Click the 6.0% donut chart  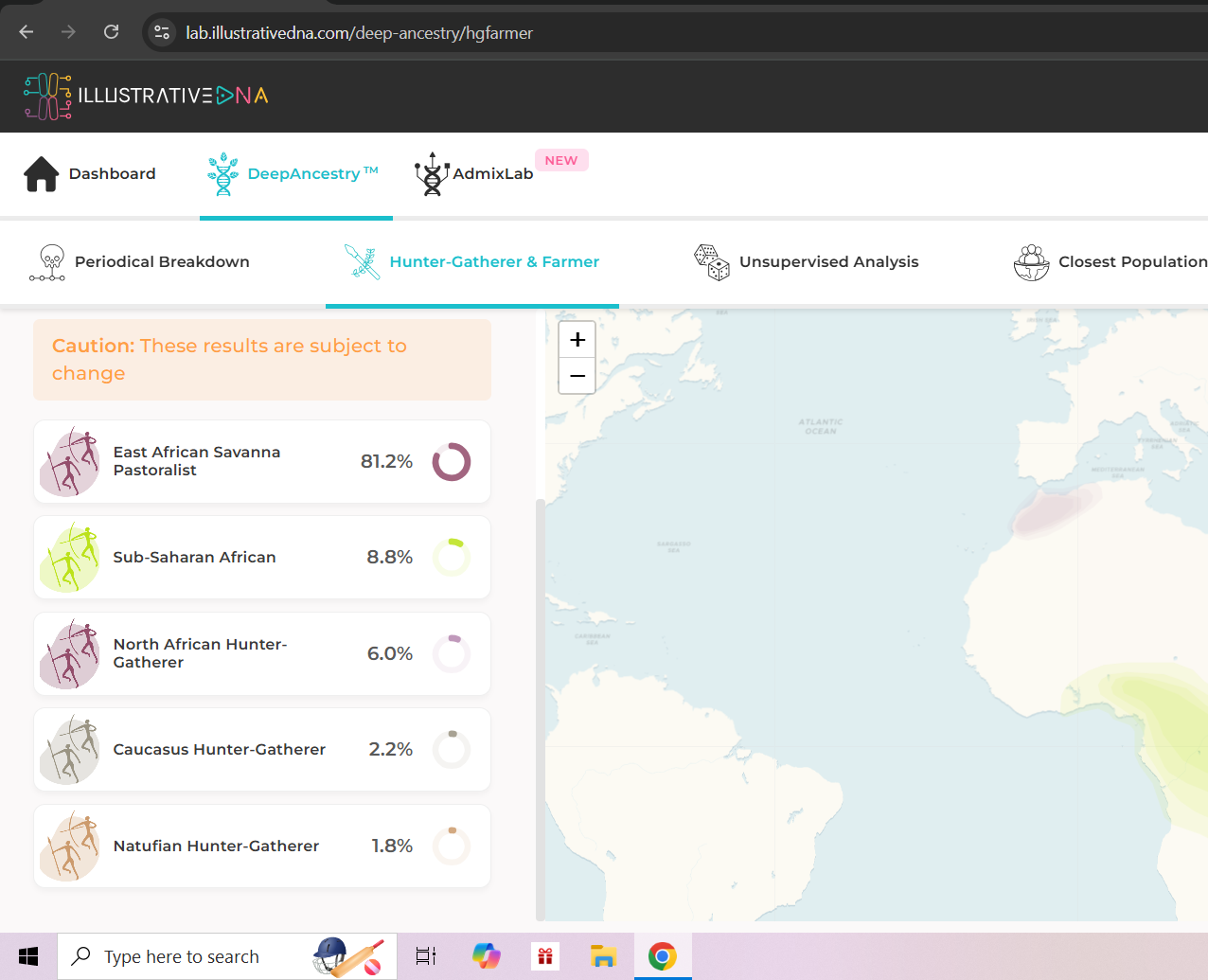(x=452, y=654)
